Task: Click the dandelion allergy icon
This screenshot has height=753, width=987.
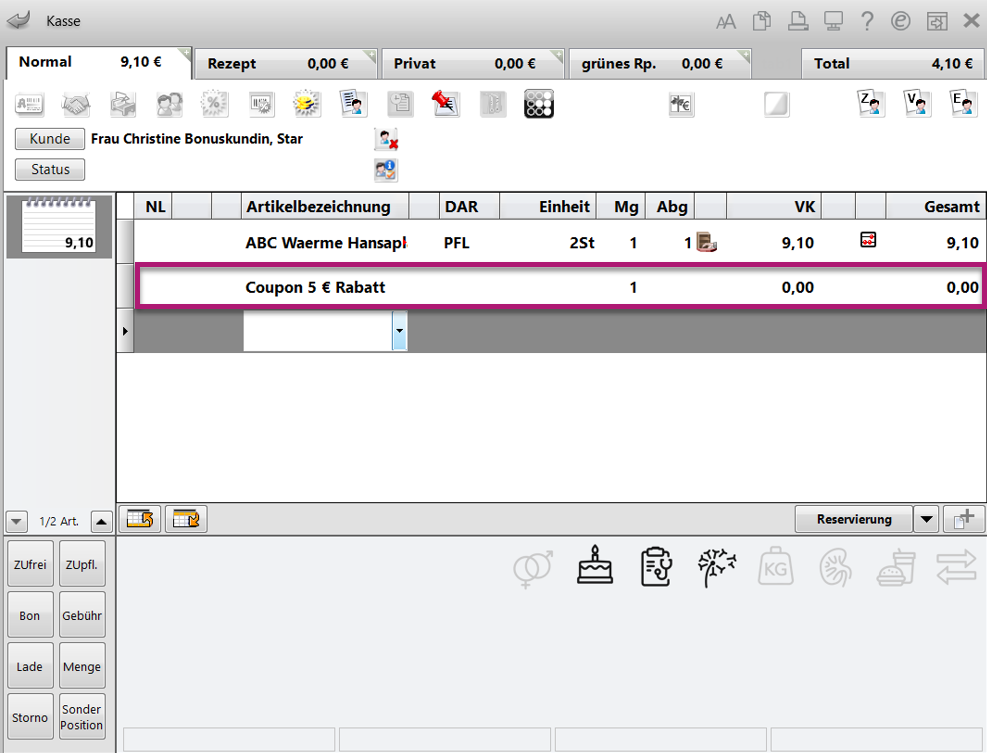Action: pos(716,566)
